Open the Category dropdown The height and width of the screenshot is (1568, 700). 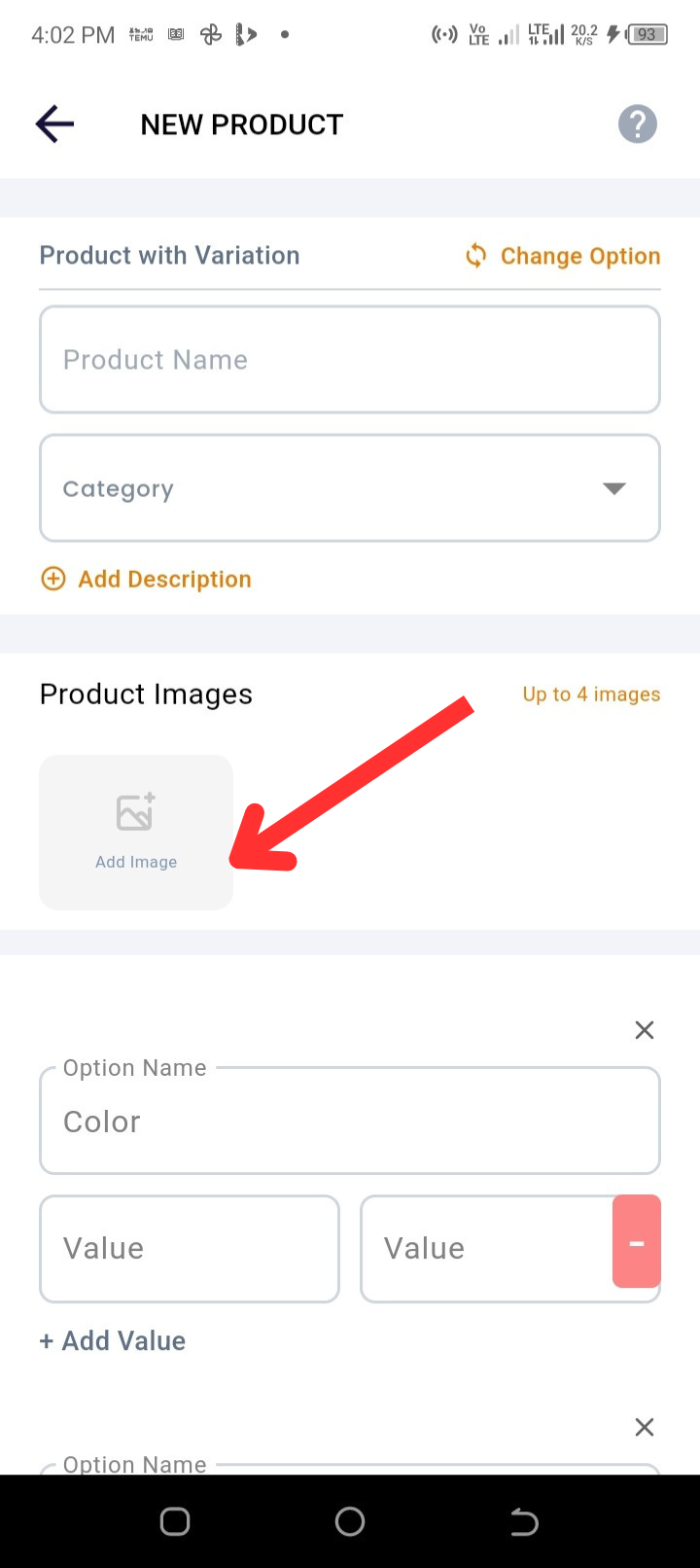click(350, 488)
